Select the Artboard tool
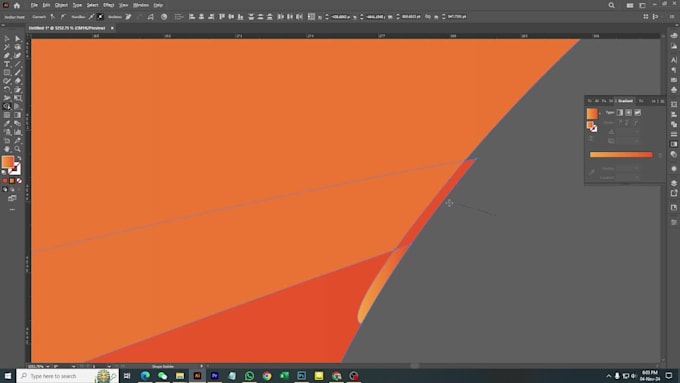This screenshot has height=383, width=680. tap(7, 140)
